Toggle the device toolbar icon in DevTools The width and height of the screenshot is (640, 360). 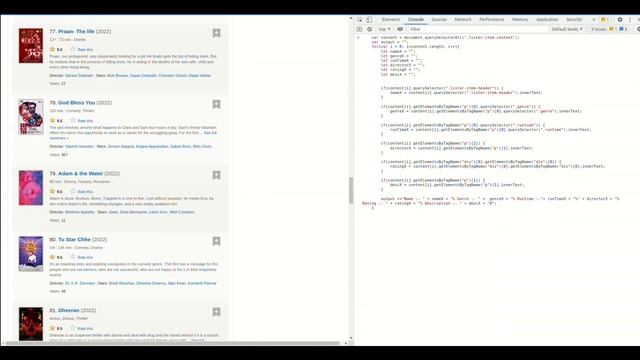click(x=369, y=20)
